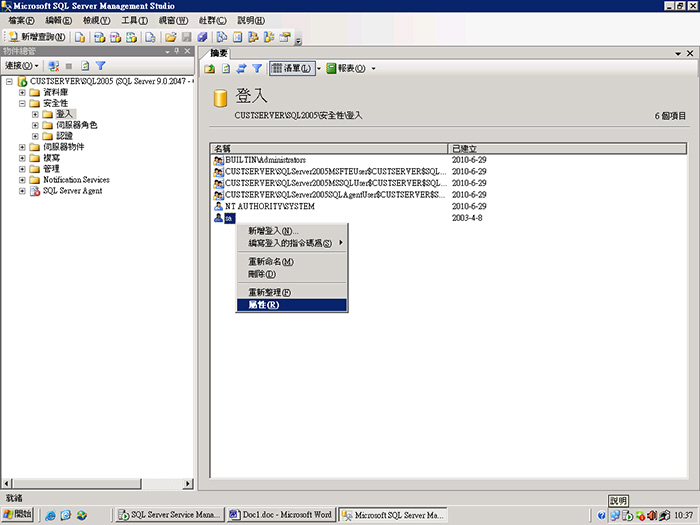Open the 編輯 (Edit) menu
Viewport: 700px width, 525px height.
tap(58, 21)
